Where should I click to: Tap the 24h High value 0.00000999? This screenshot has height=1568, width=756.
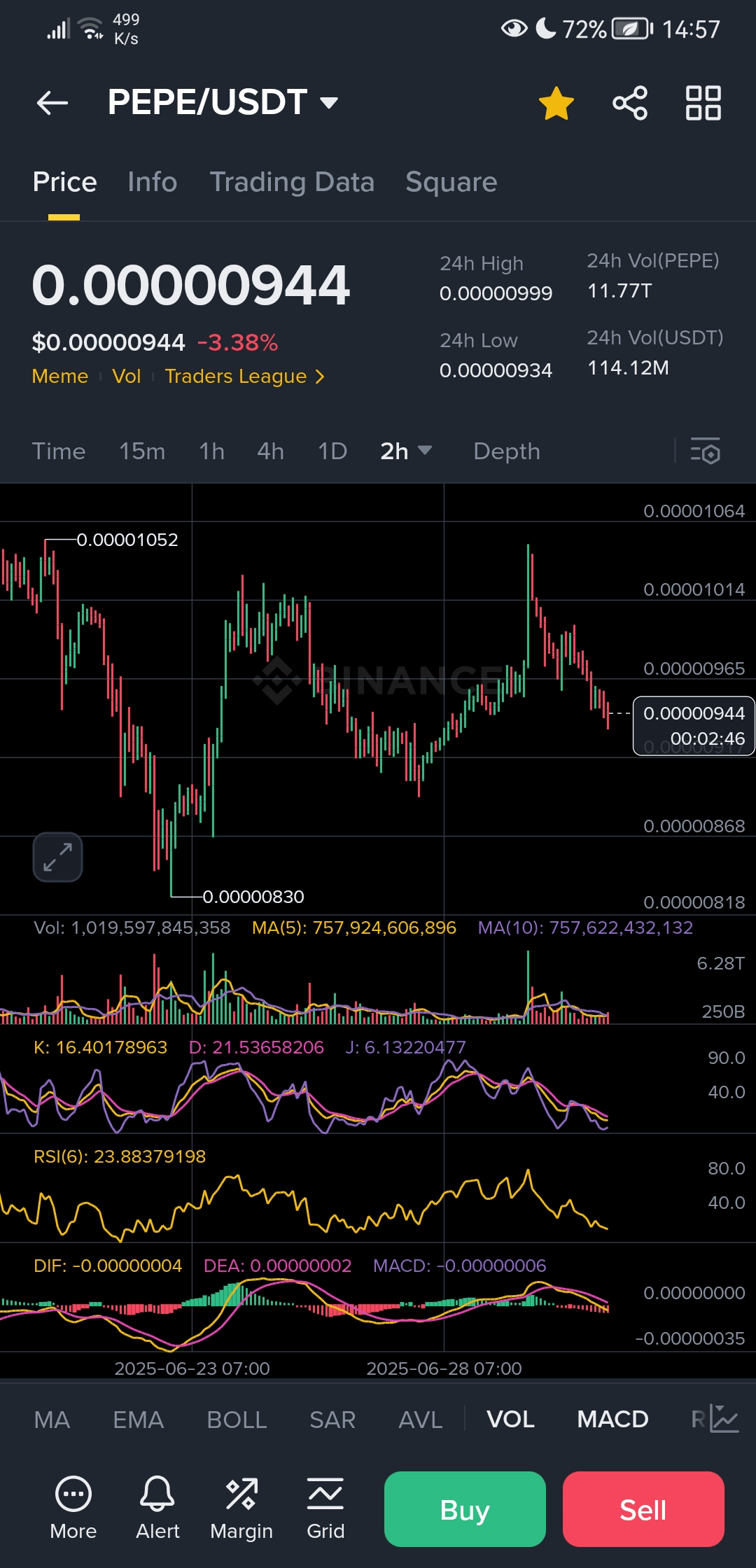(496, 293)
